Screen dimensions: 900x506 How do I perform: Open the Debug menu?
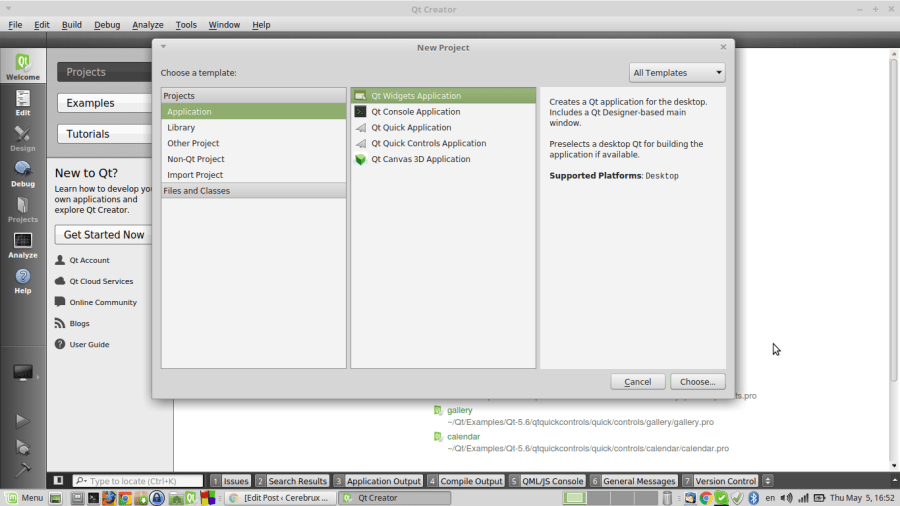(x=107, y=25)
